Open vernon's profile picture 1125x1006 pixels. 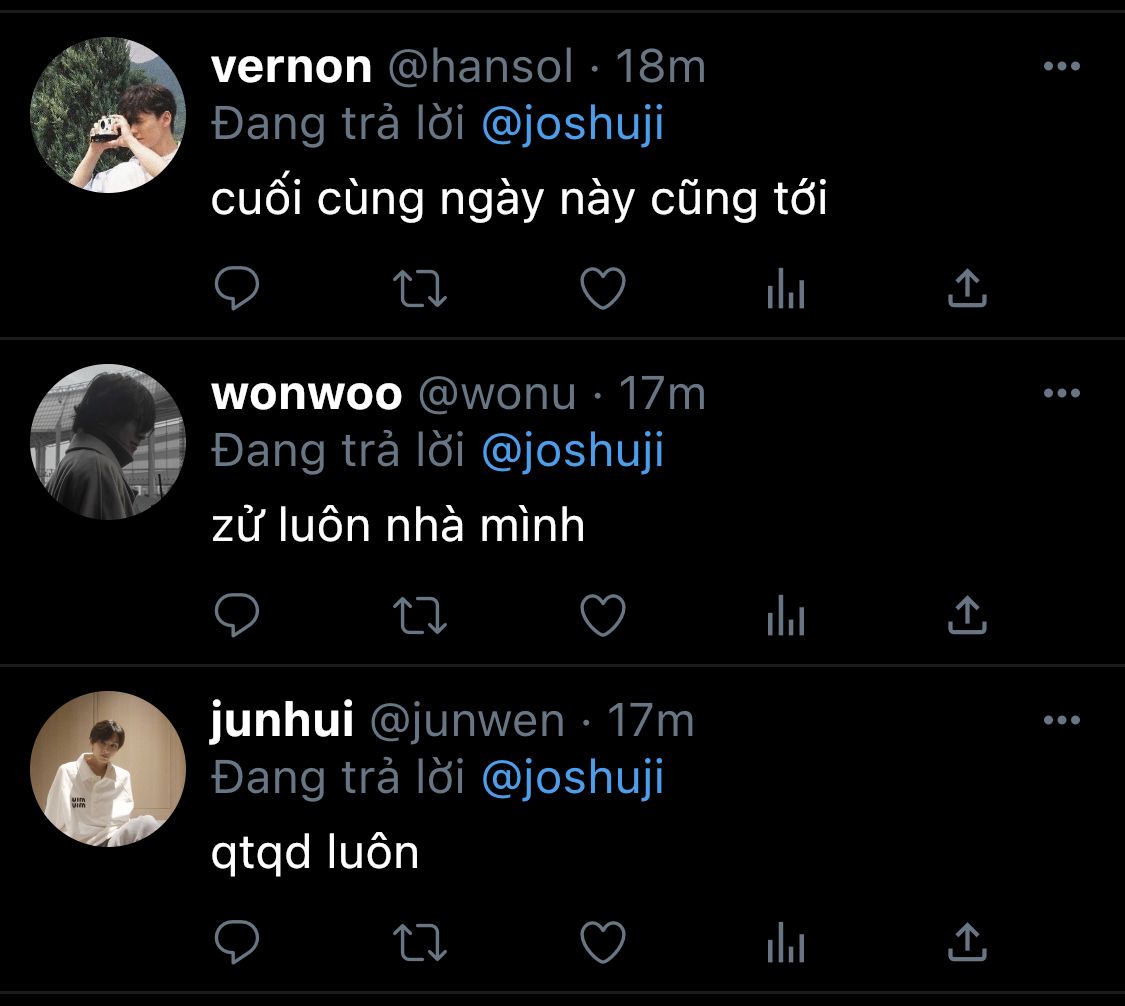click(108, 115)
